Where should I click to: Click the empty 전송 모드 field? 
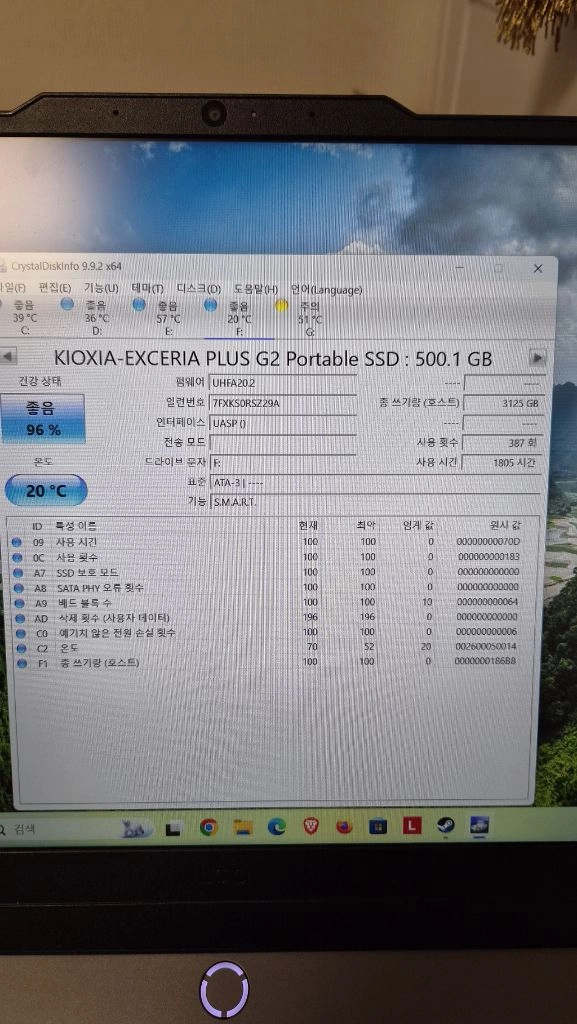pos(283,443)
